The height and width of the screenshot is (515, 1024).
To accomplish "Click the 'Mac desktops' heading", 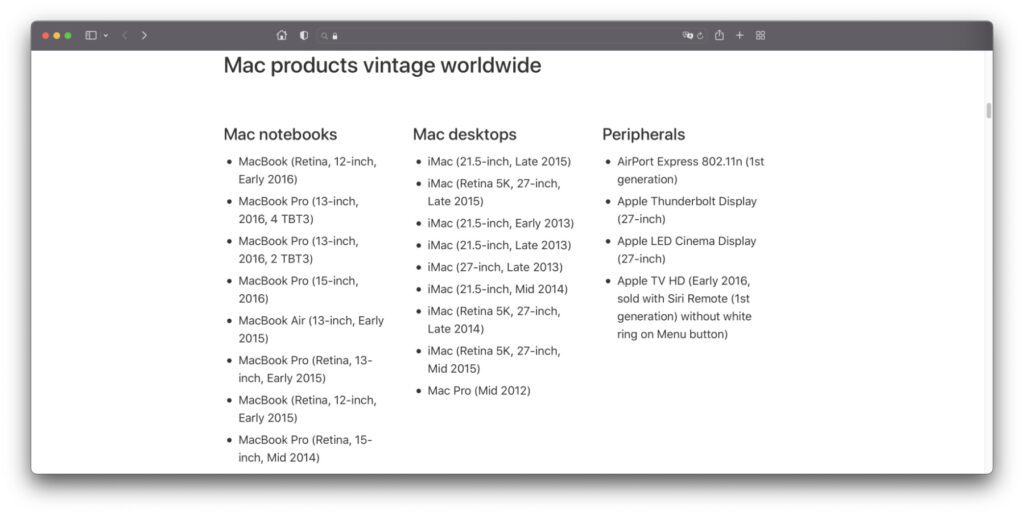I will click(464, 134).
